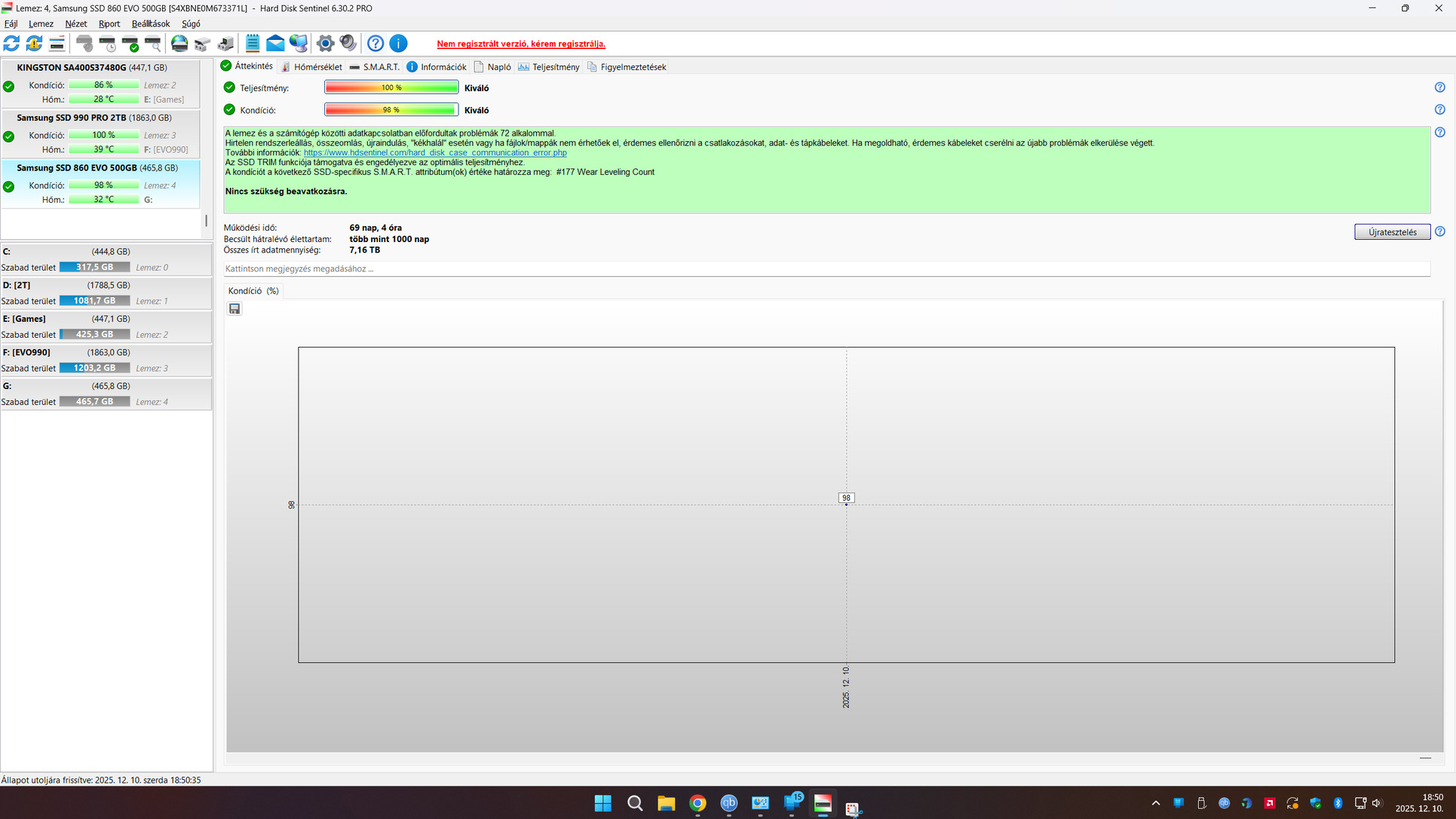Click the Kondíció 98 % health bar

(x=391, y=110)
